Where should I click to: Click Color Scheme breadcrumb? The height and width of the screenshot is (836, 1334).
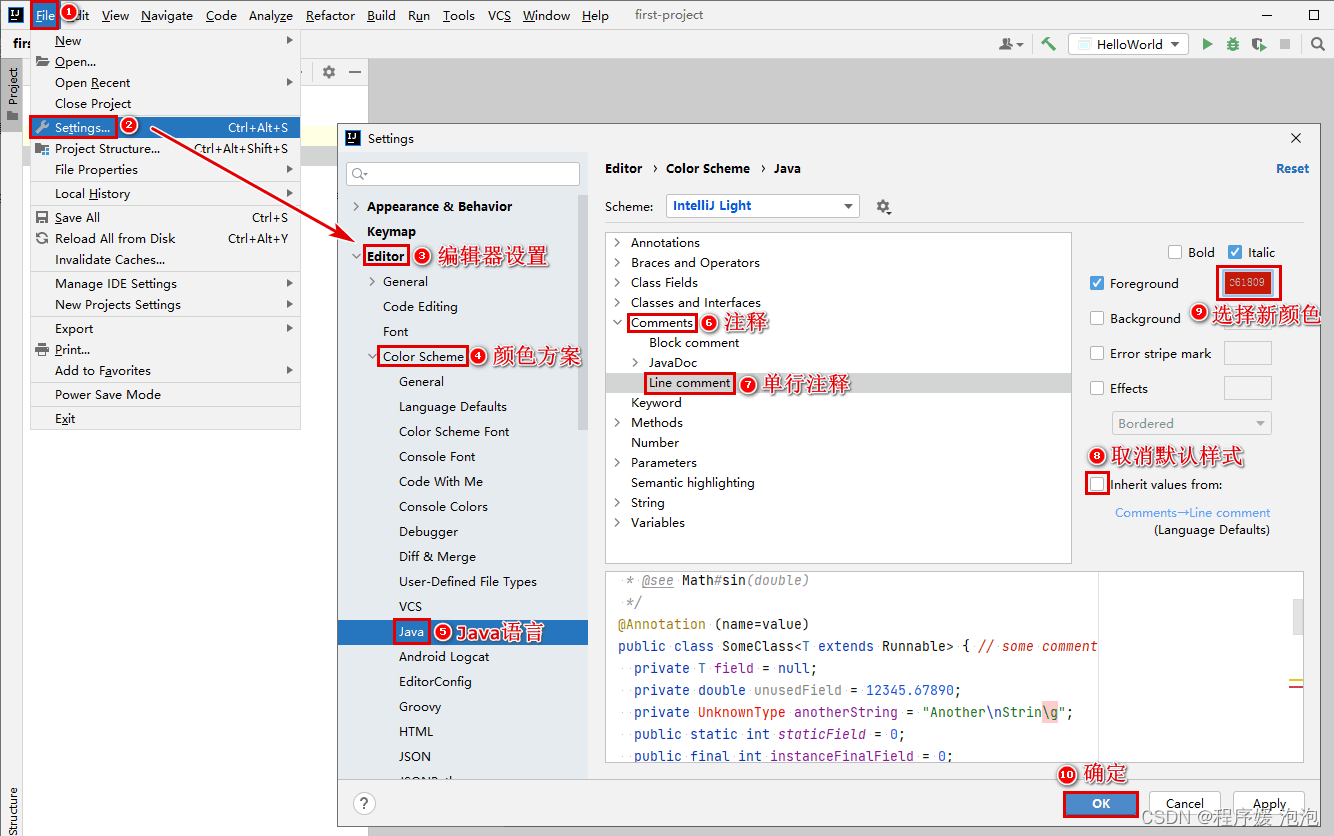tap(708, 168)
